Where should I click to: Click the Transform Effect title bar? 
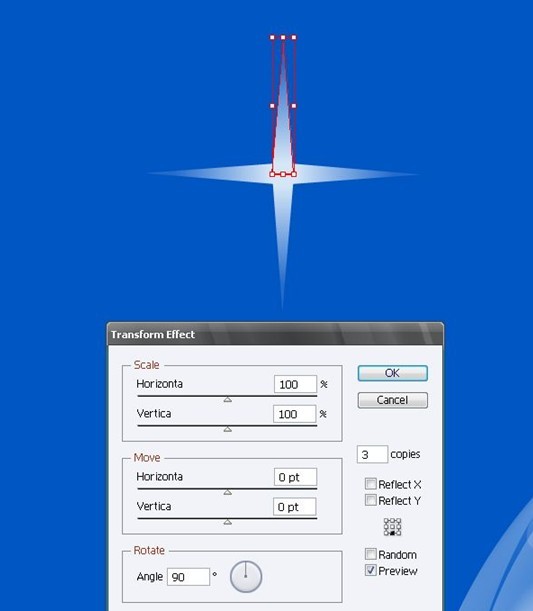(275, 334)
